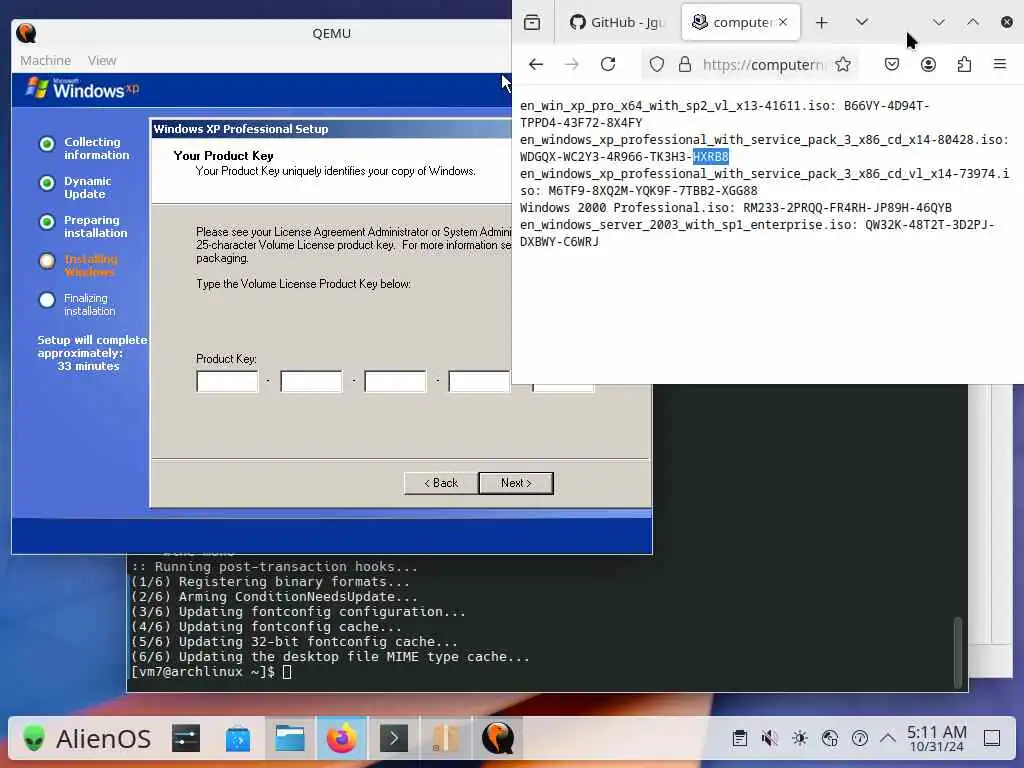The width and height of the screenshot is (1024, 768).
Task: Open Firefox tracking protection shield
Action: click(x=657, y=64)
